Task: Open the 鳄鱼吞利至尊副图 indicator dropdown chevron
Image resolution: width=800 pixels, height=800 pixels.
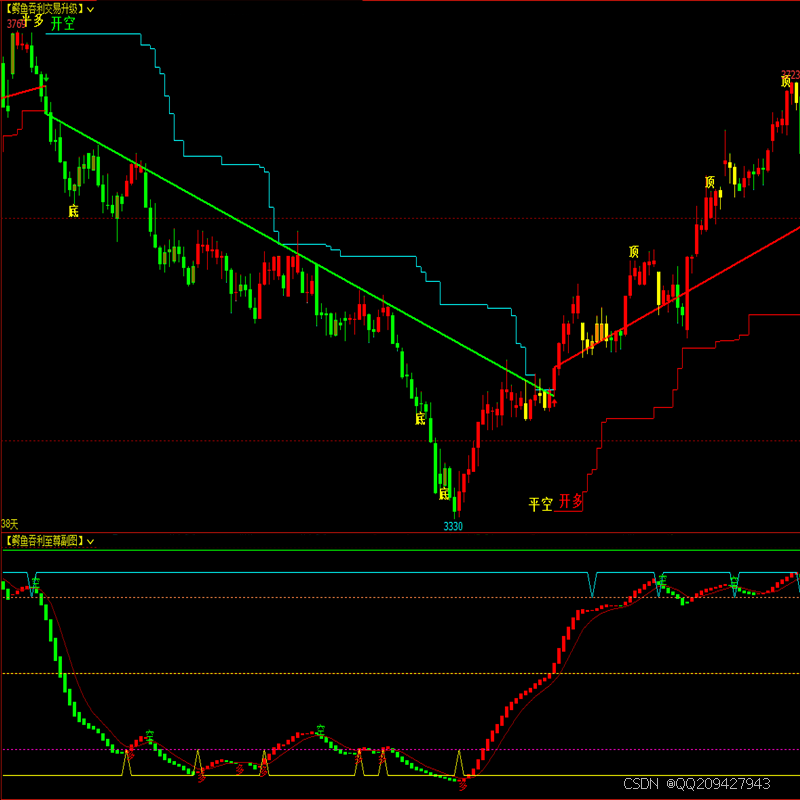Action: pos(91,541)
